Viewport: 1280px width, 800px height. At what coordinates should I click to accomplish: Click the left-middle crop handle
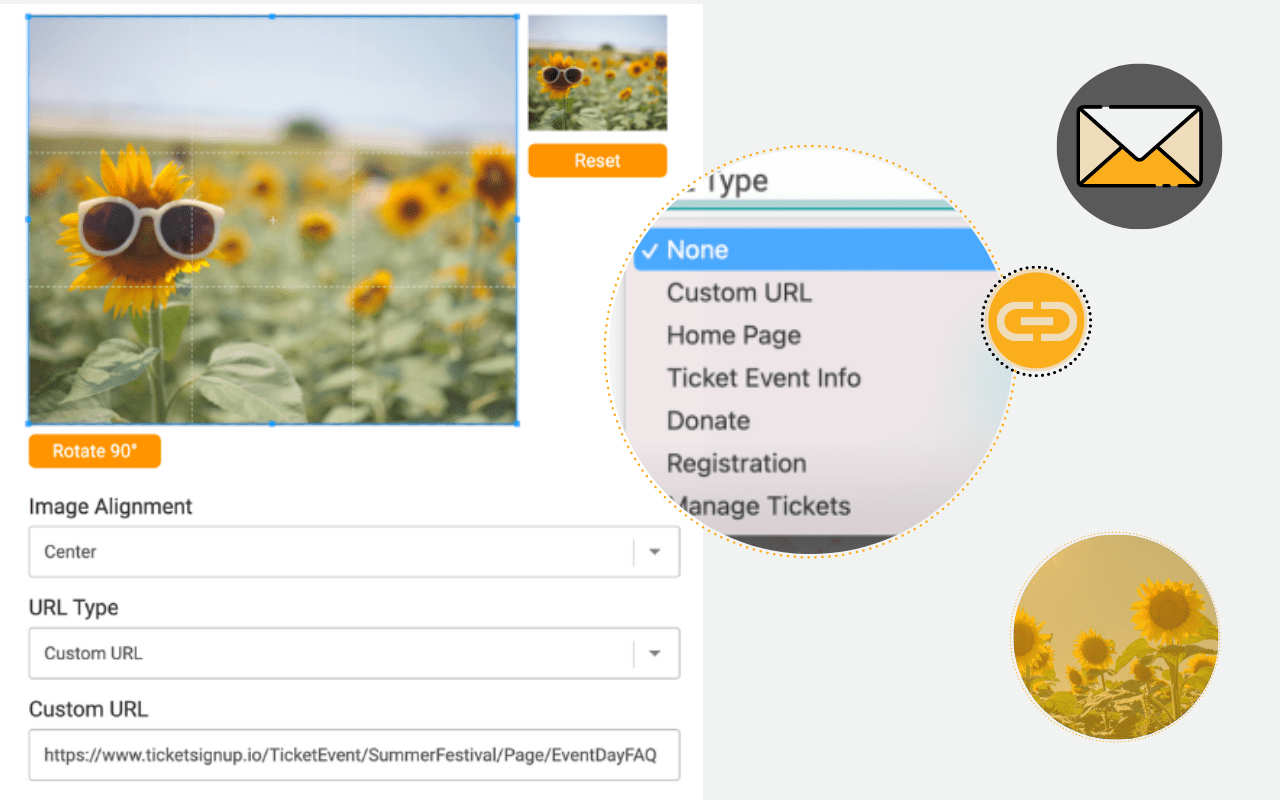point(27,222)
